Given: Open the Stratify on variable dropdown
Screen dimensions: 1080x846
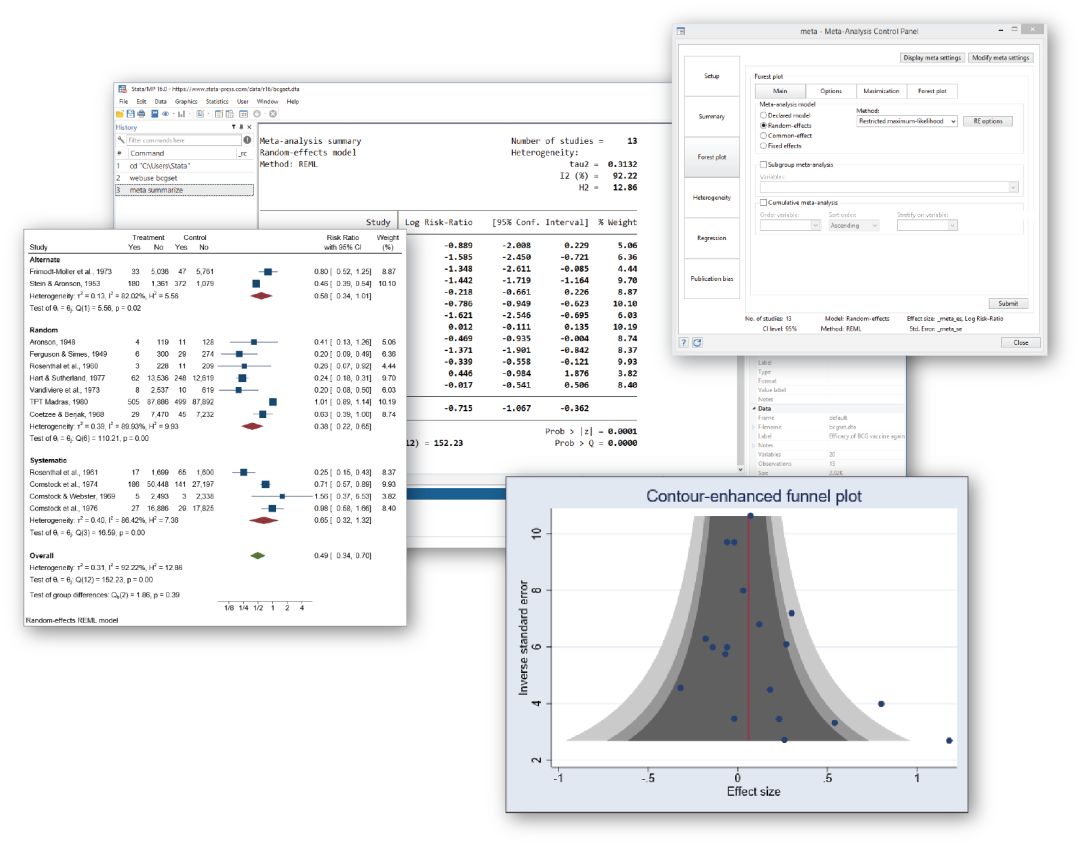Looking at the screenshot, I should point(927,225).
